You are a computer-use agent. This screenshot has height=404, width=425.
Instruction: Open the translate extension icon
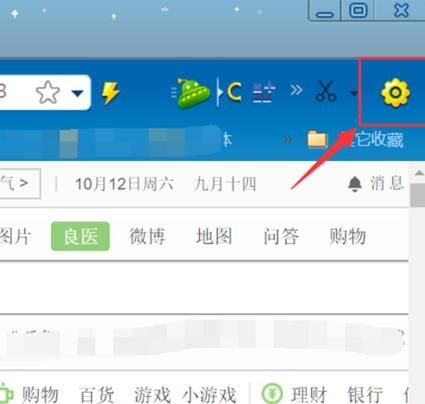click(264, 92)
